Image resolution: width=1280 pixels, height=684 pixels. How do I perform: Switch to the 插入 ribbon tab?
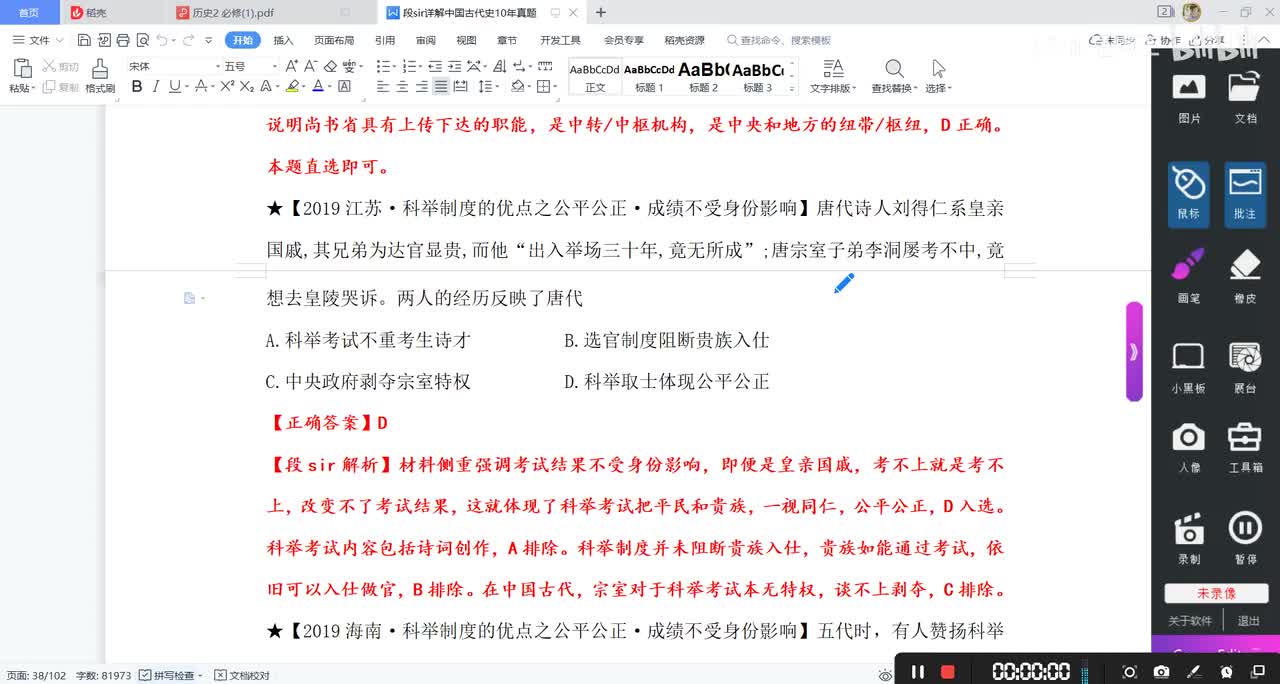283,40
